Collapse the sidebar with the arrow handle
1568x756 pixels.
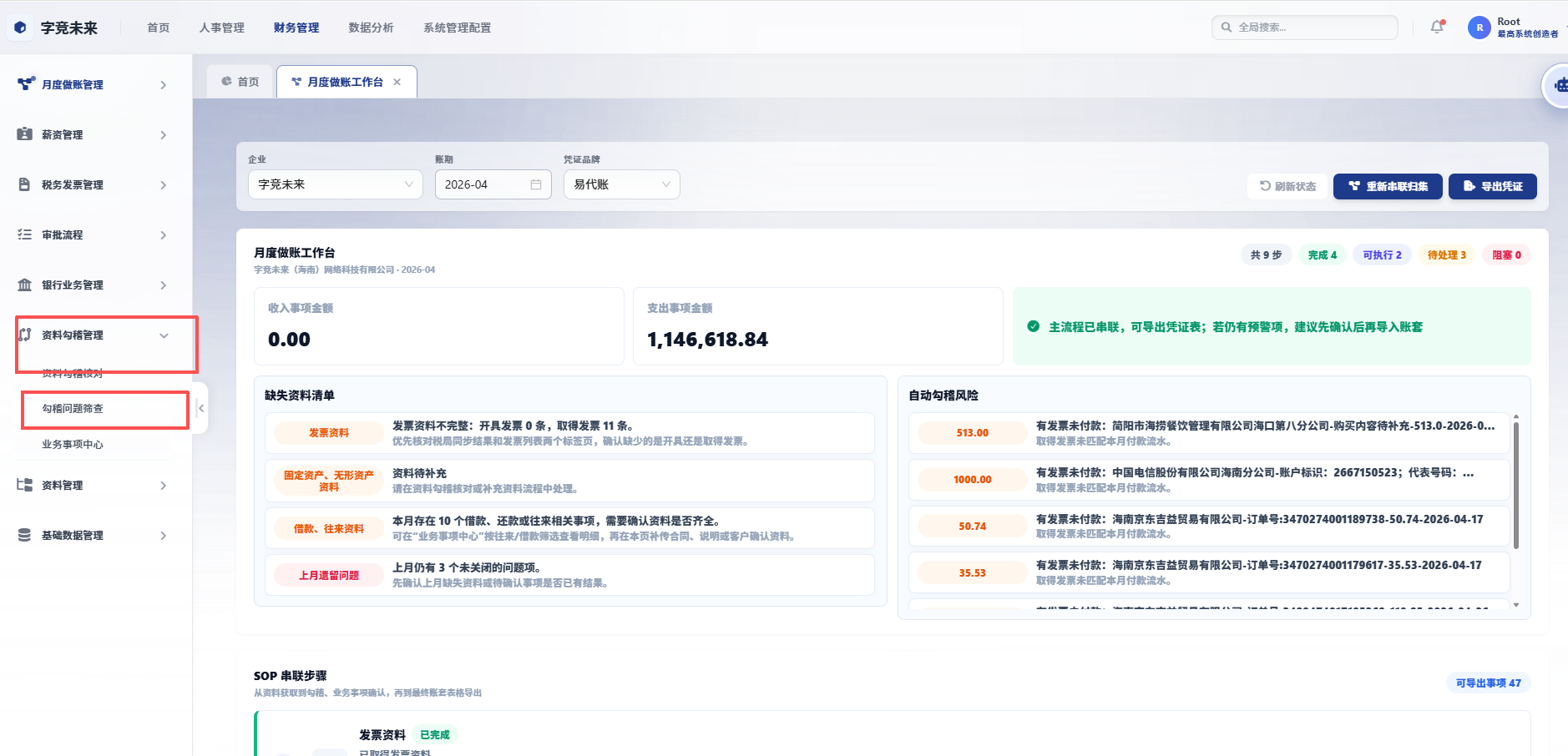200,408
